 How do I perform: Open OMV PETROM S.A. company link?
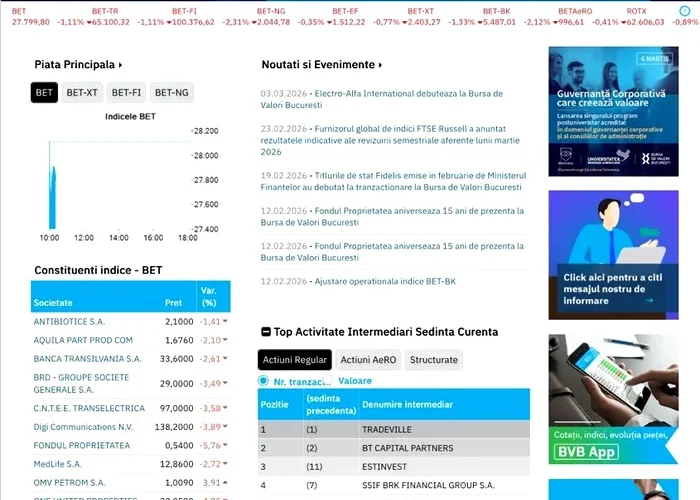point(69,483)
